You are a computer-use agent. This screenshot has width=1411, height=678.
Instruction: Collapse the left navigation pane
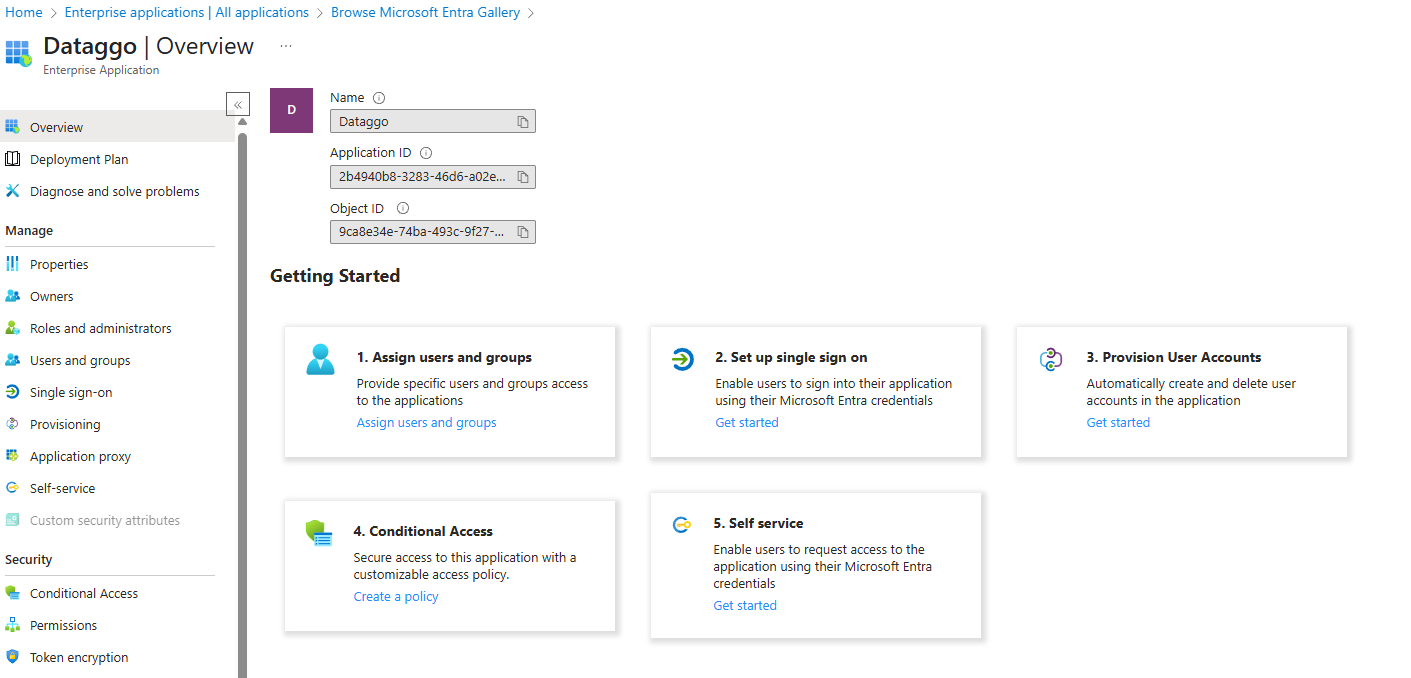237,103
